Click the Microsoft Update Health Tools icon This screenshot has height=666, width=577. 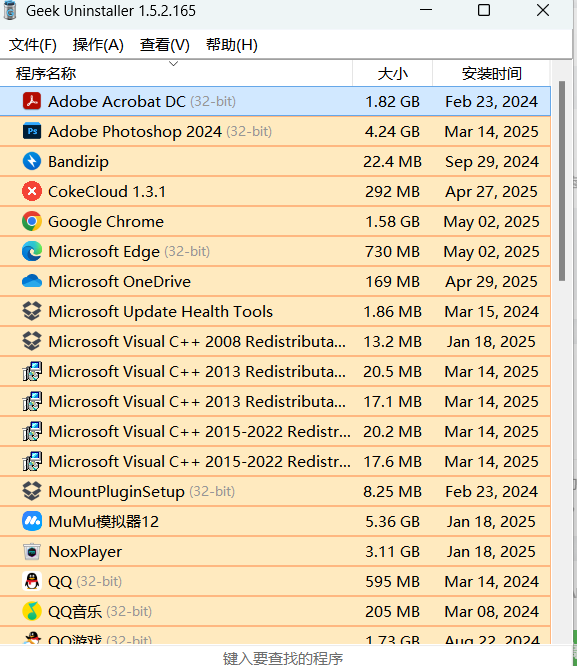(32, 311)
